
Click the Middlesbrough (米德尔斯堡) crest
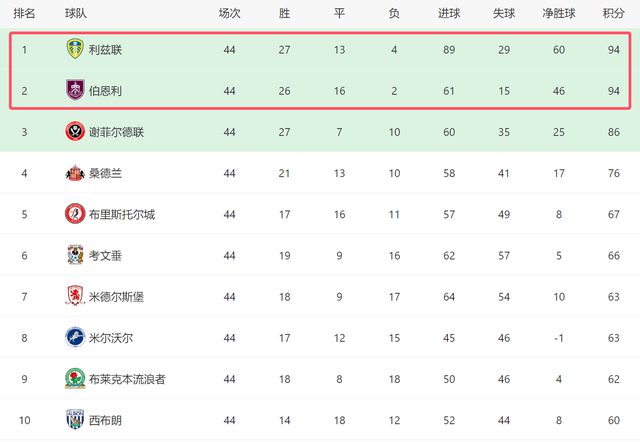point(74,296)
